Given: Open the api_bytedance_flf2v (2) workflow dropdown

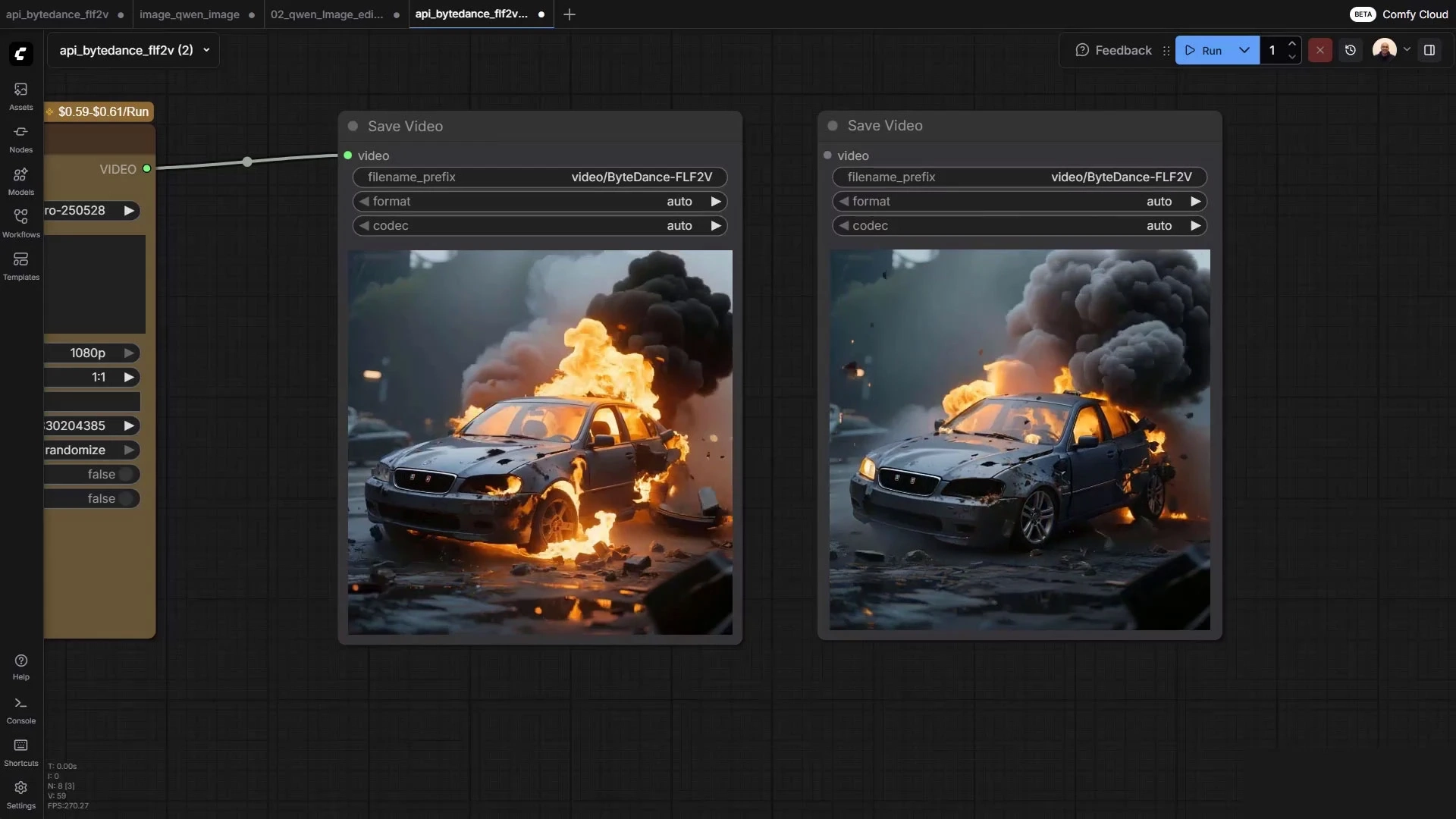Looking at the screenshot, I should point(134,50).
